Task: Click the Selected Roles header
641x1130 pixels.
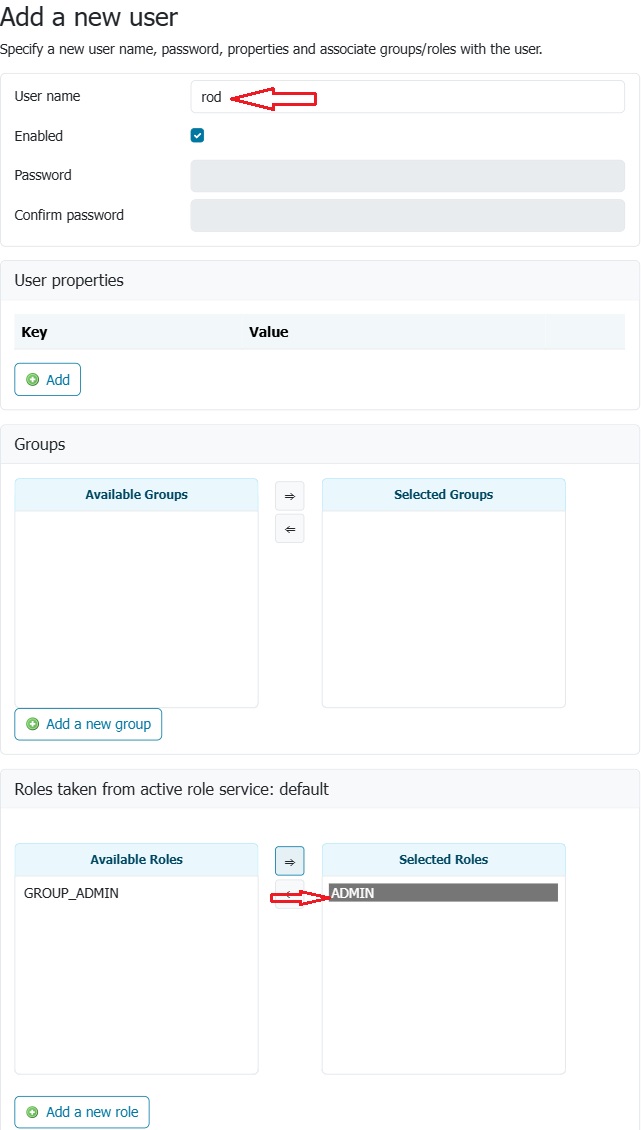Action: 443,860
